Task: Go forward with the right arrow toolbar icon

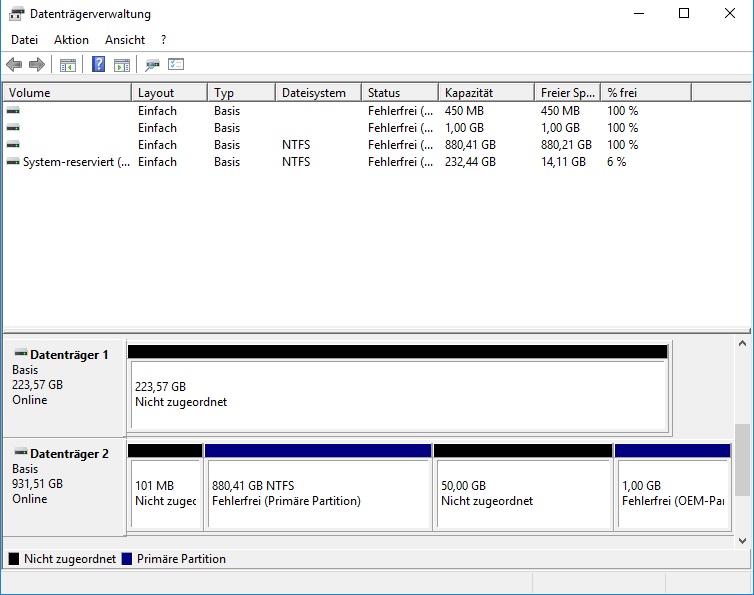Action: [x=37, y=64]
